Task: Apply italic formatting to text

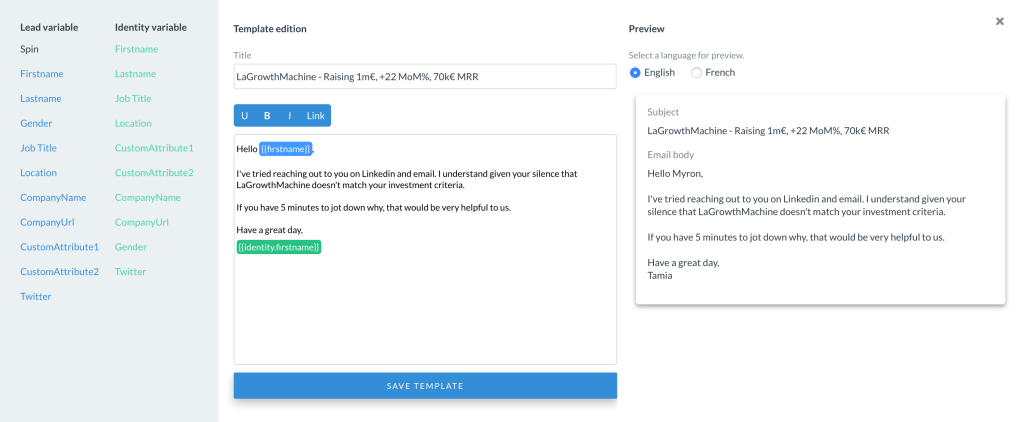Action: tap(289, 116)
